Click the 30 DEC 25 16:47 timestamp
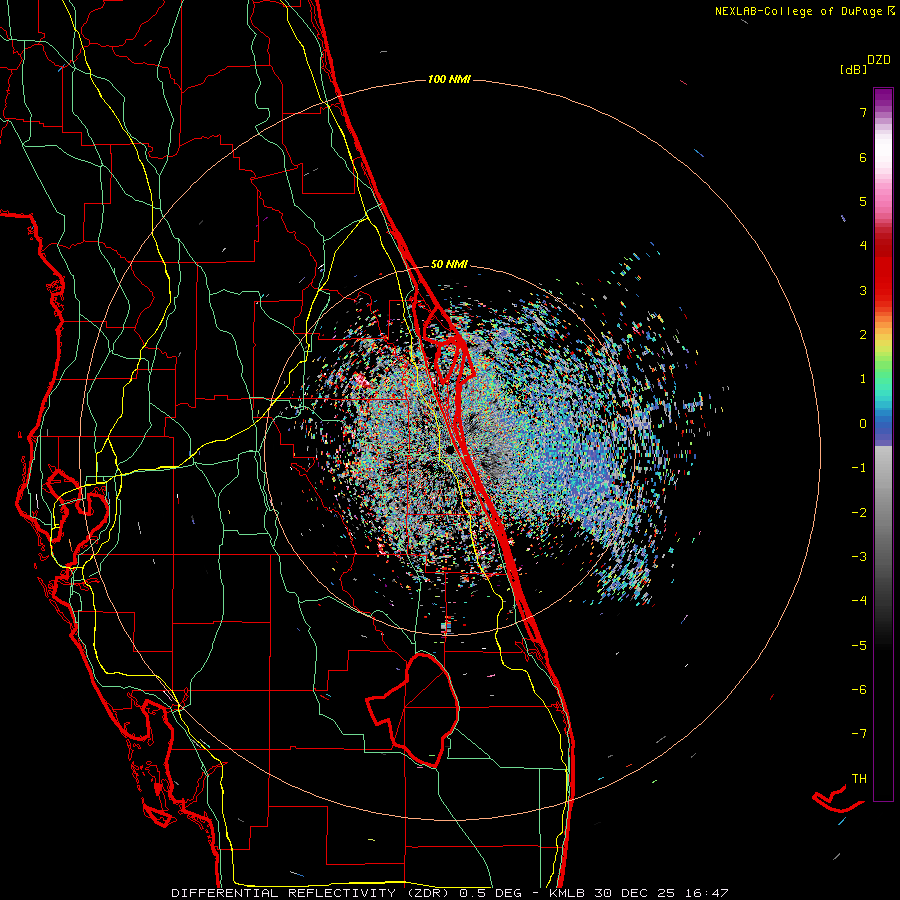900x900 pixels. coord(661,893)
